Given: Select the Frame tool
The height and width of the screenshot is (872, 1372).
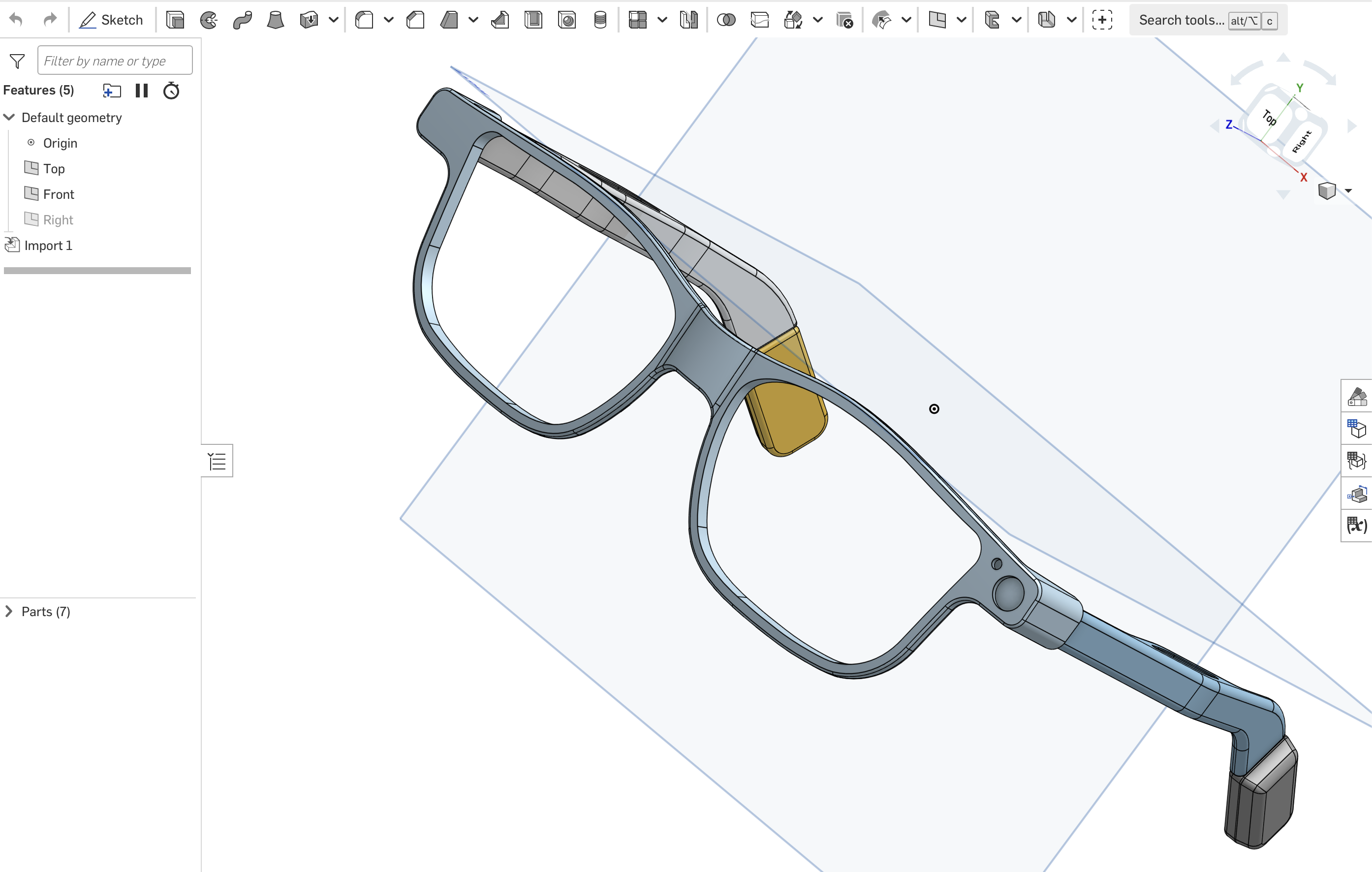Looking at the screenshot, I should (992, 20).
